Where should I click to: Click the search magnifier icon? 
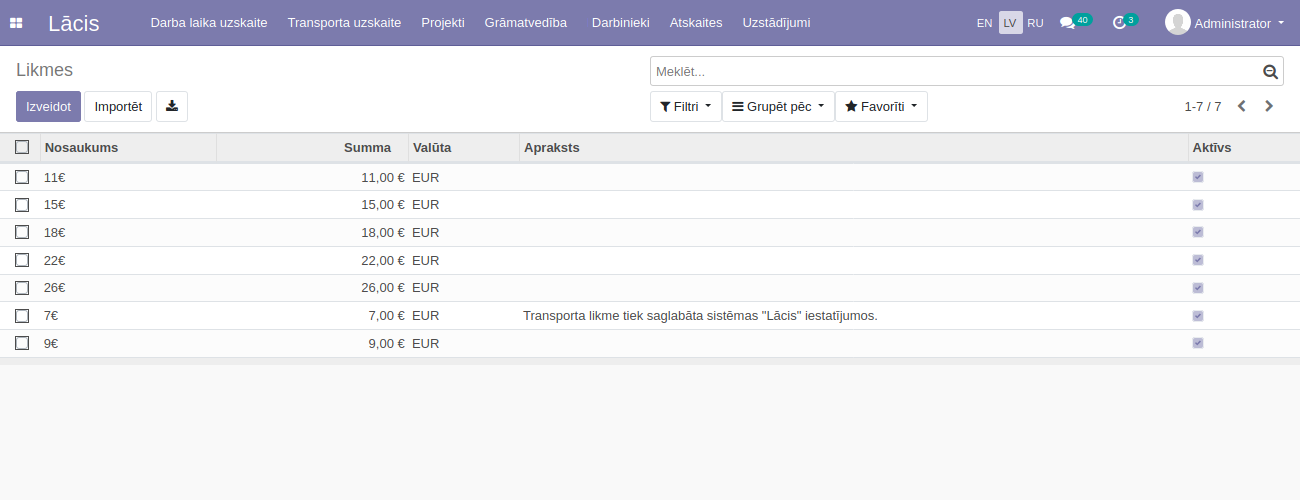1270,71
